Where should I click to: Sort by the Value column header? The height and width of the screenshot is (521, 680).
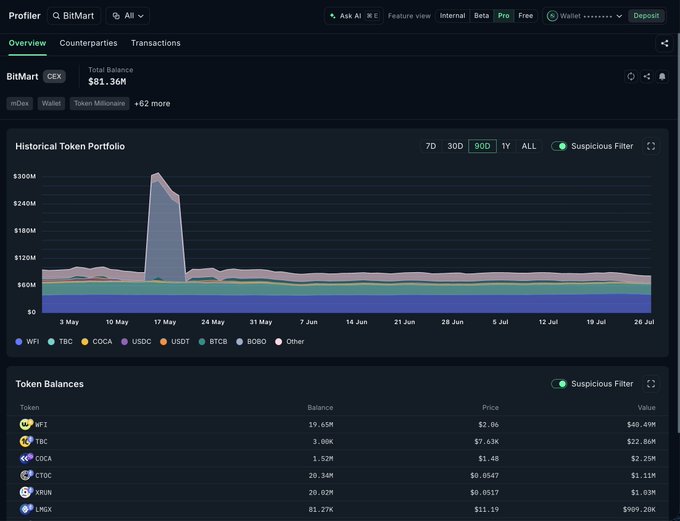(647, 407)
